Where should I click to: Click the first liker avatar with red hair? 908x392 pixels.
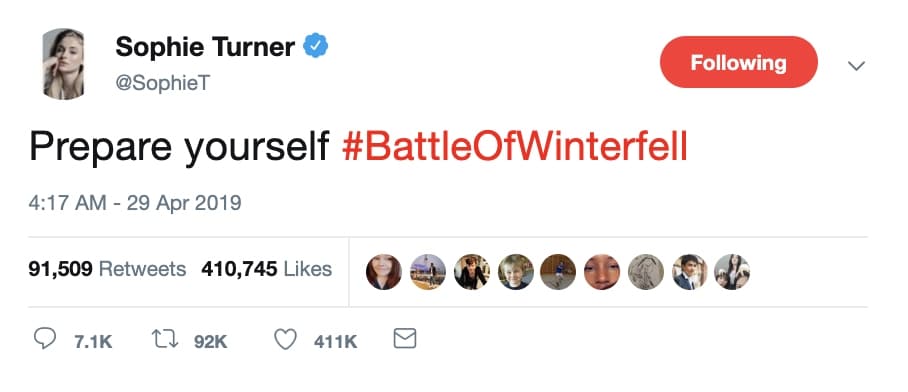coord(383,272)
